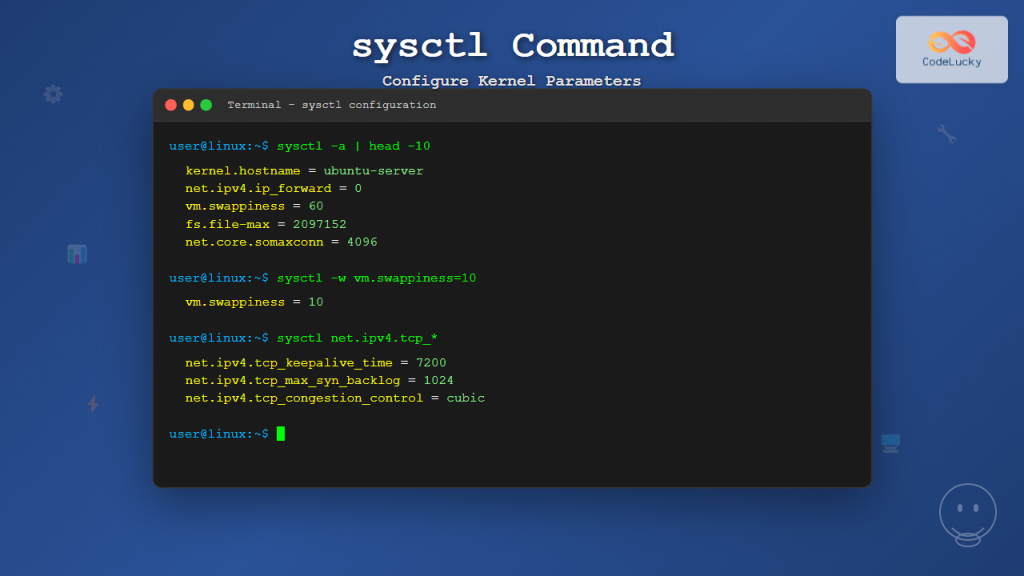Image resolution: width=1024 pixels, height=576 pixels.
Task: Toggle the red close circle
Action: (x=170, y=104)
